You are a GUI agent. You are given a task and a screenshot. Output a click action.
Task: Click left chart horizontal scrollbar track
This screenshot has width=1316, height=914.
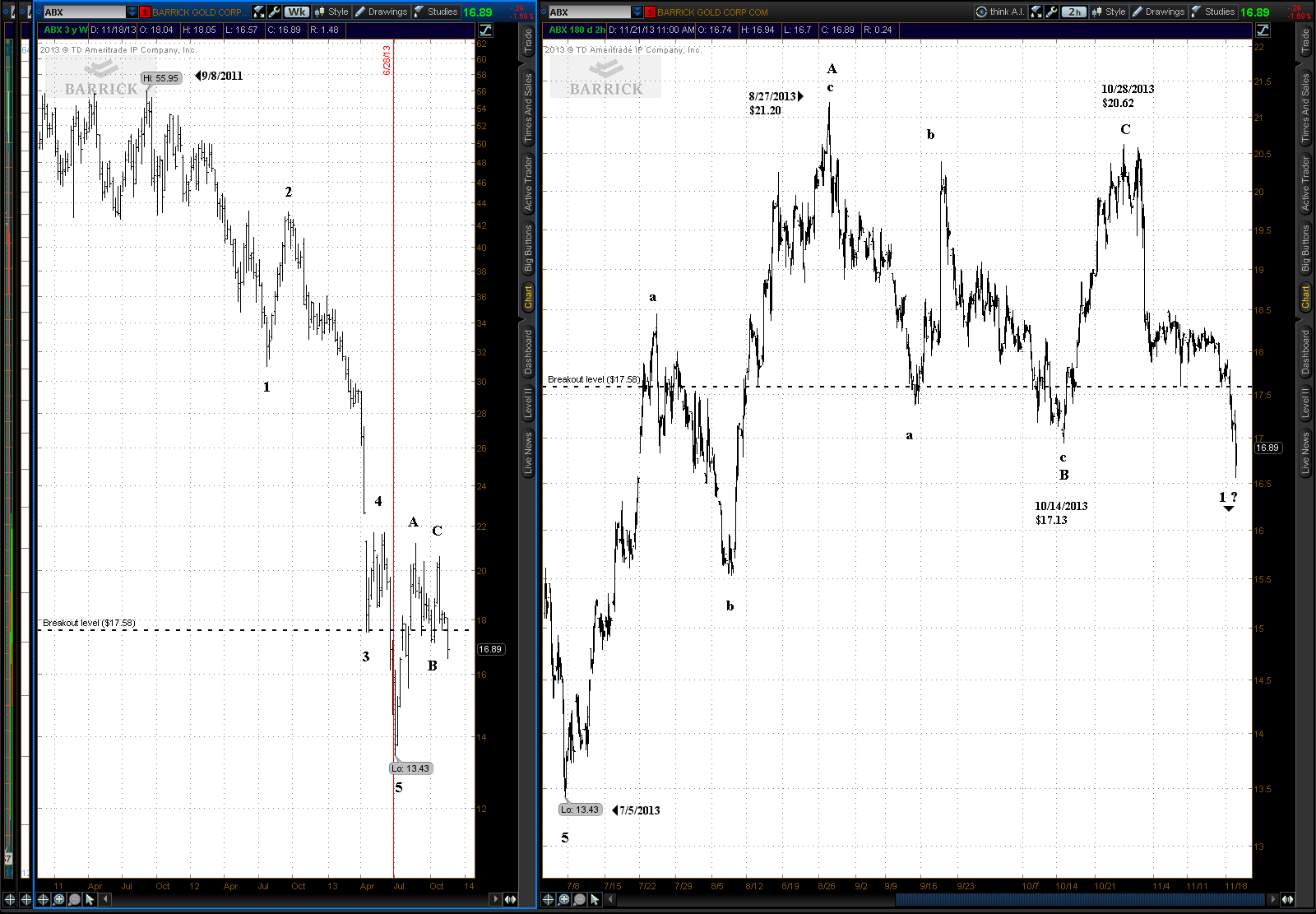click(x=299, y=899)
